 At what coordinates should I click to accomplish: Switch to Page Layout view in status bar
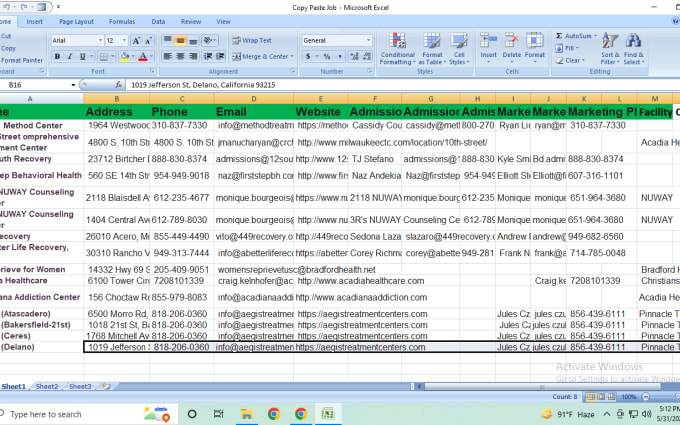click(601, 397)
